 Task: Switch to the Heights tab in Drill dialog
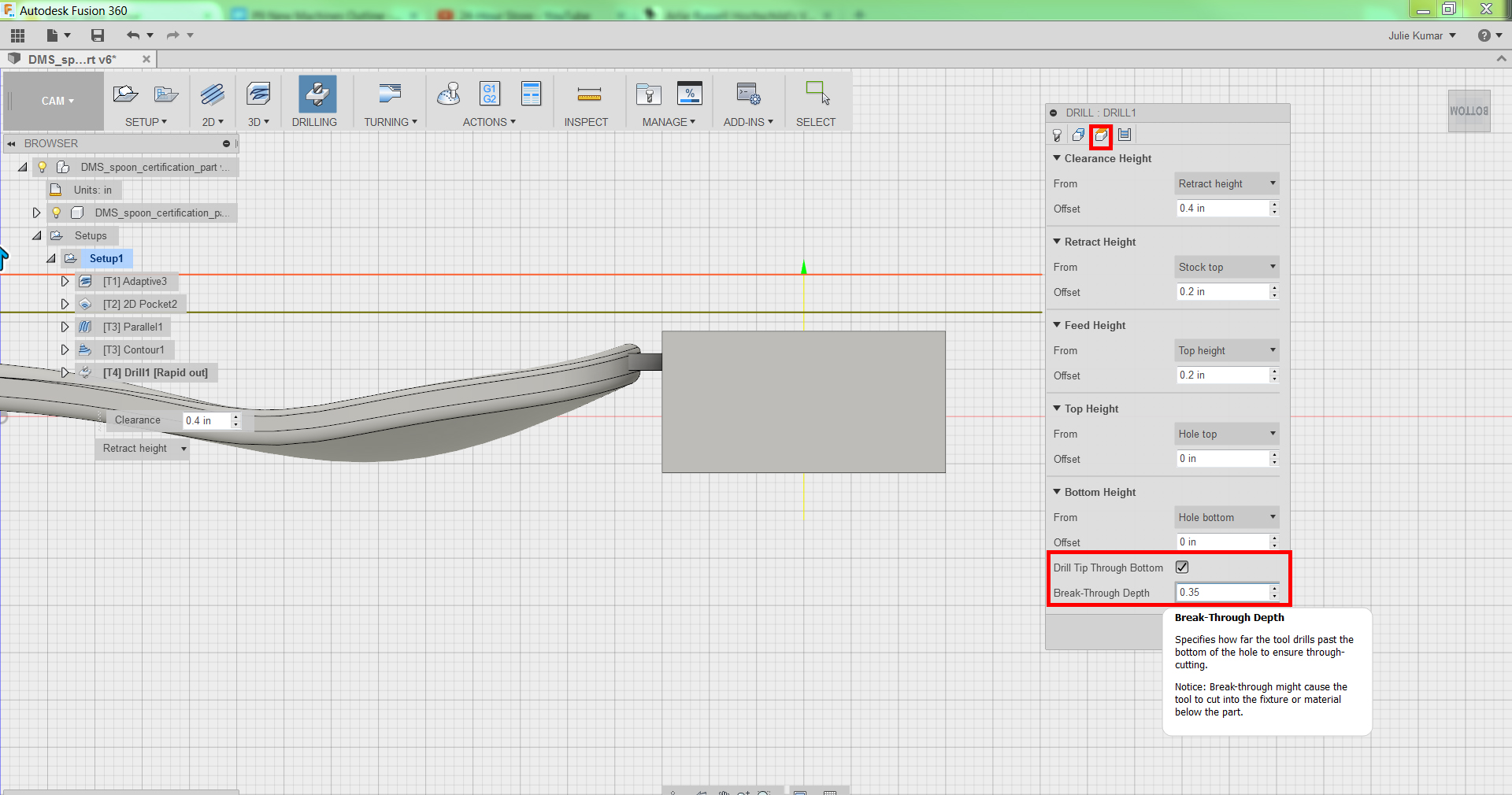pyautogui.click(x=1101, y=135)
